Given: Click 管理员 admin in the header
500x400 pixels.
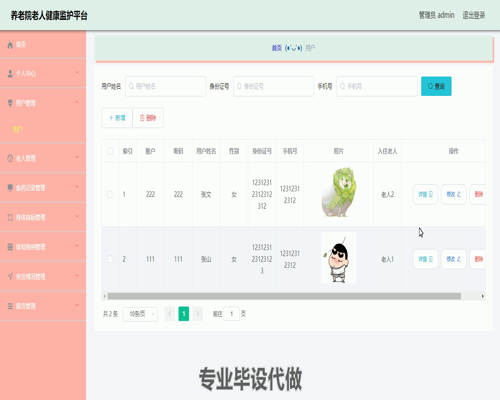Looking at the screenshot, I should [x=436, y=15].
